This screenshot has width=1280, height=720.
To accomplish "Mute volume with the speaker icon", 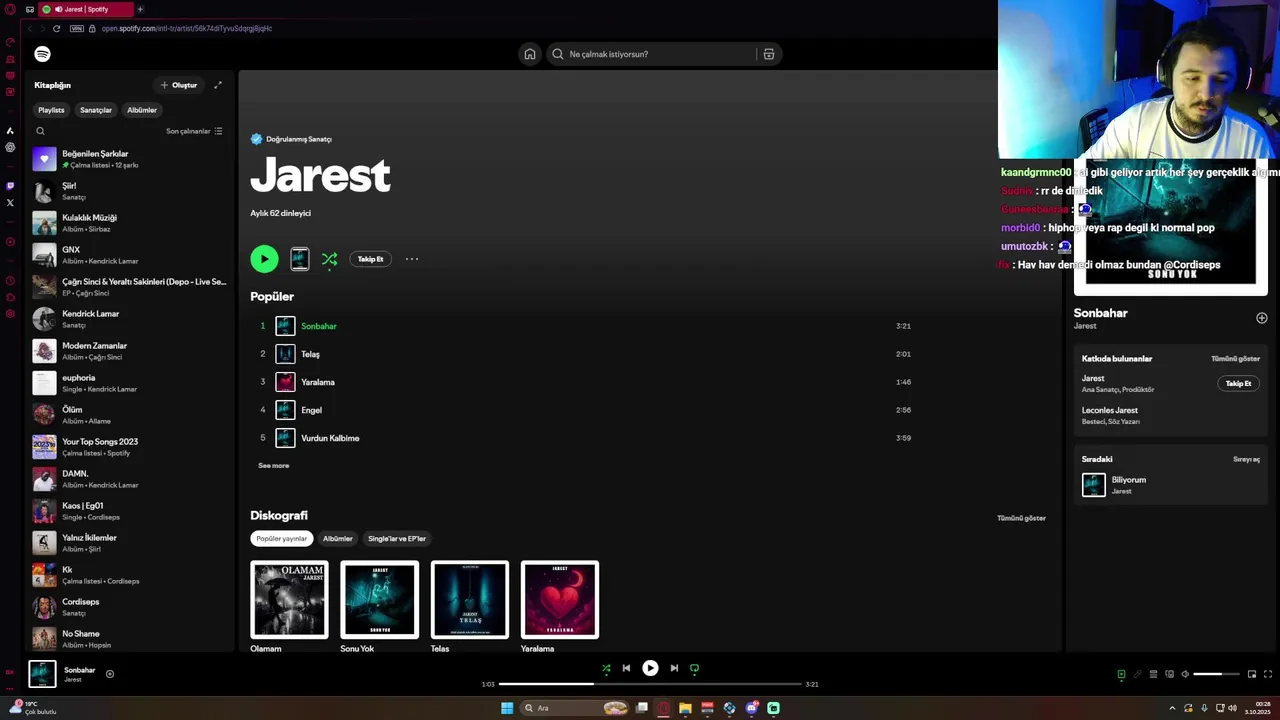I will pyautogui.click(x=1185, y=674).
